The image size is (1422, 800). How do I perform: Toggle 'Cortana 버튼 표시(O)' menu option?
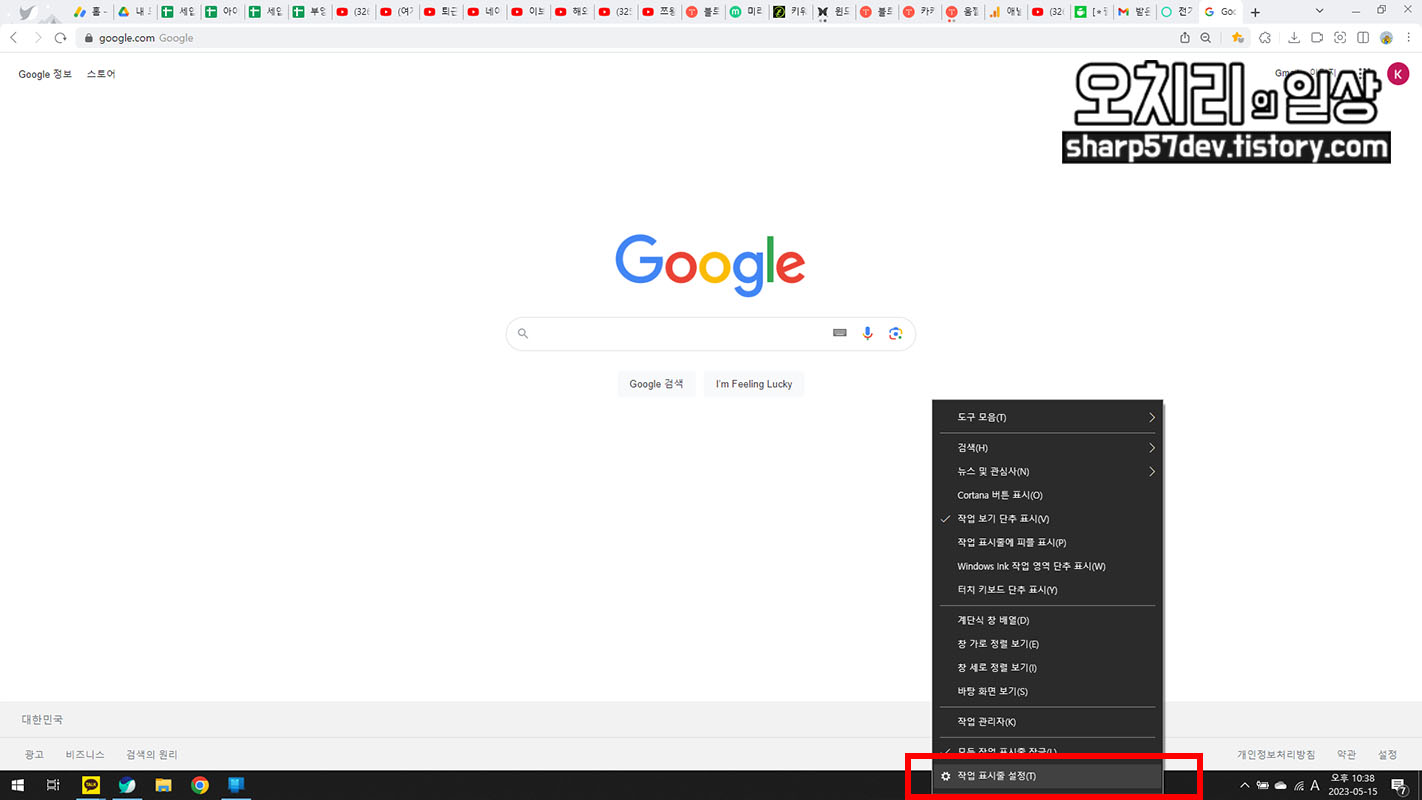[x=1047, y=495]
